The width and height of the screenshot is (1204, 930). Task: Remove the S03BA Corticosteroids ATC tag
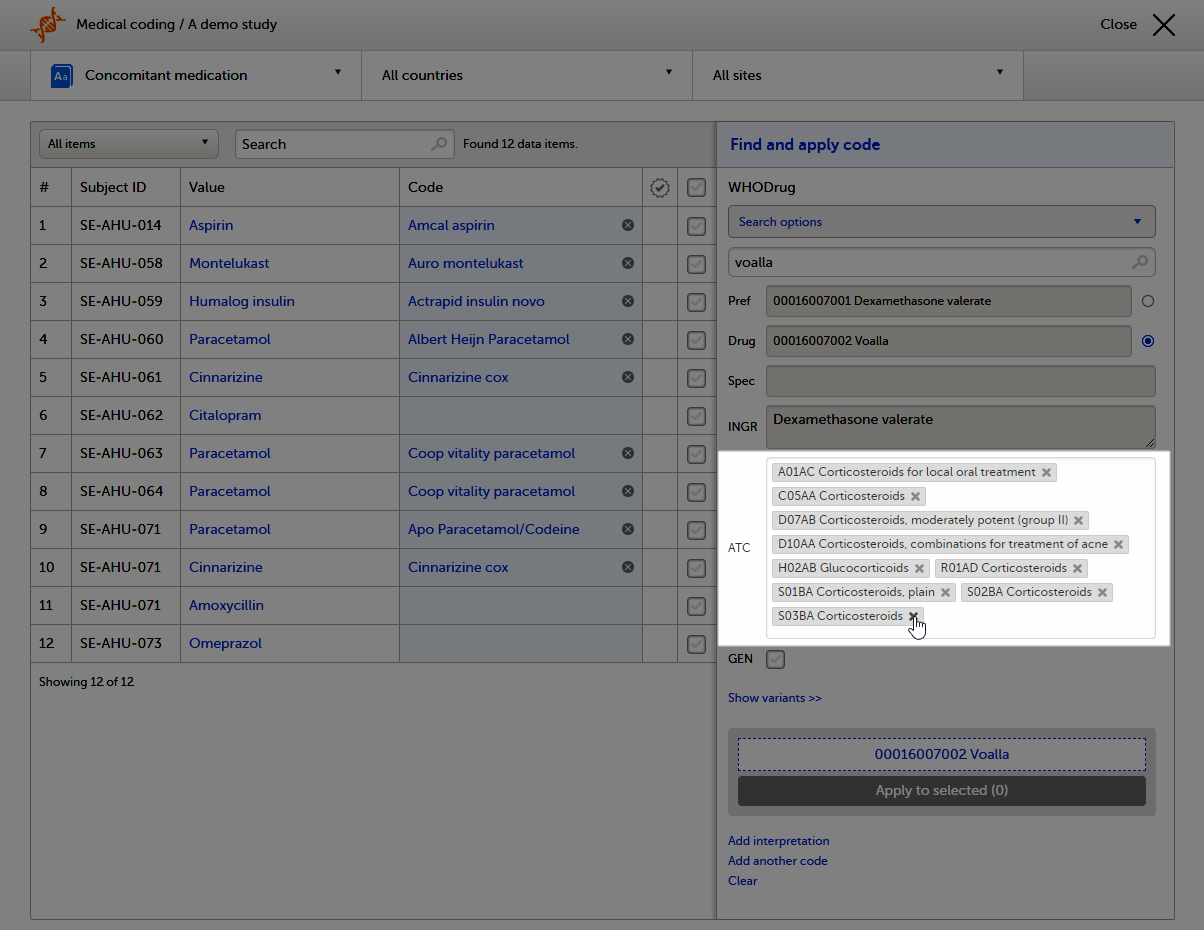(913, 616)
